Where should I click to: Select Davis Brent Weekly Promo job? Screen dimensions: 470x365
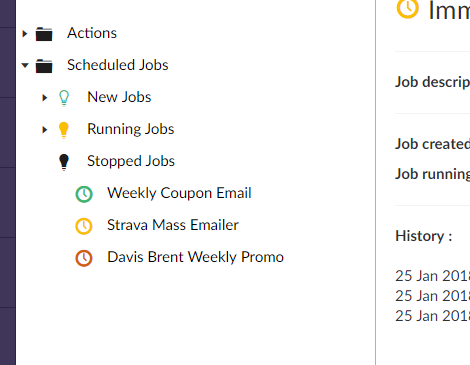(195, 257)
